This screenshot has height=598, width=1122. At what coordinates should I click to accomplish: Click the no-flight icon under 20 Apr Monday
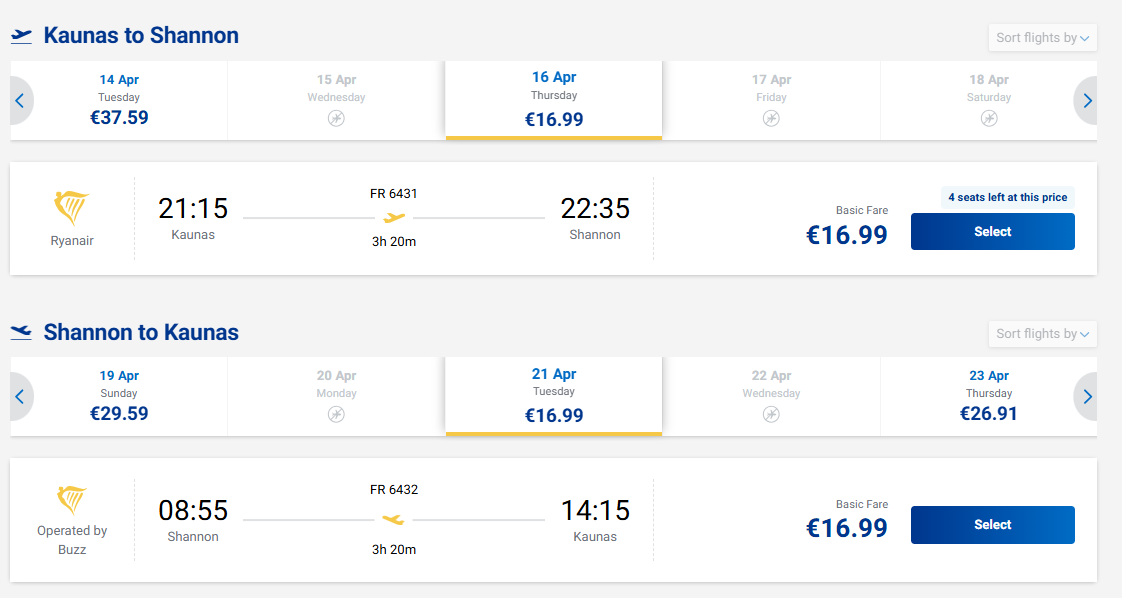point(336,414)
